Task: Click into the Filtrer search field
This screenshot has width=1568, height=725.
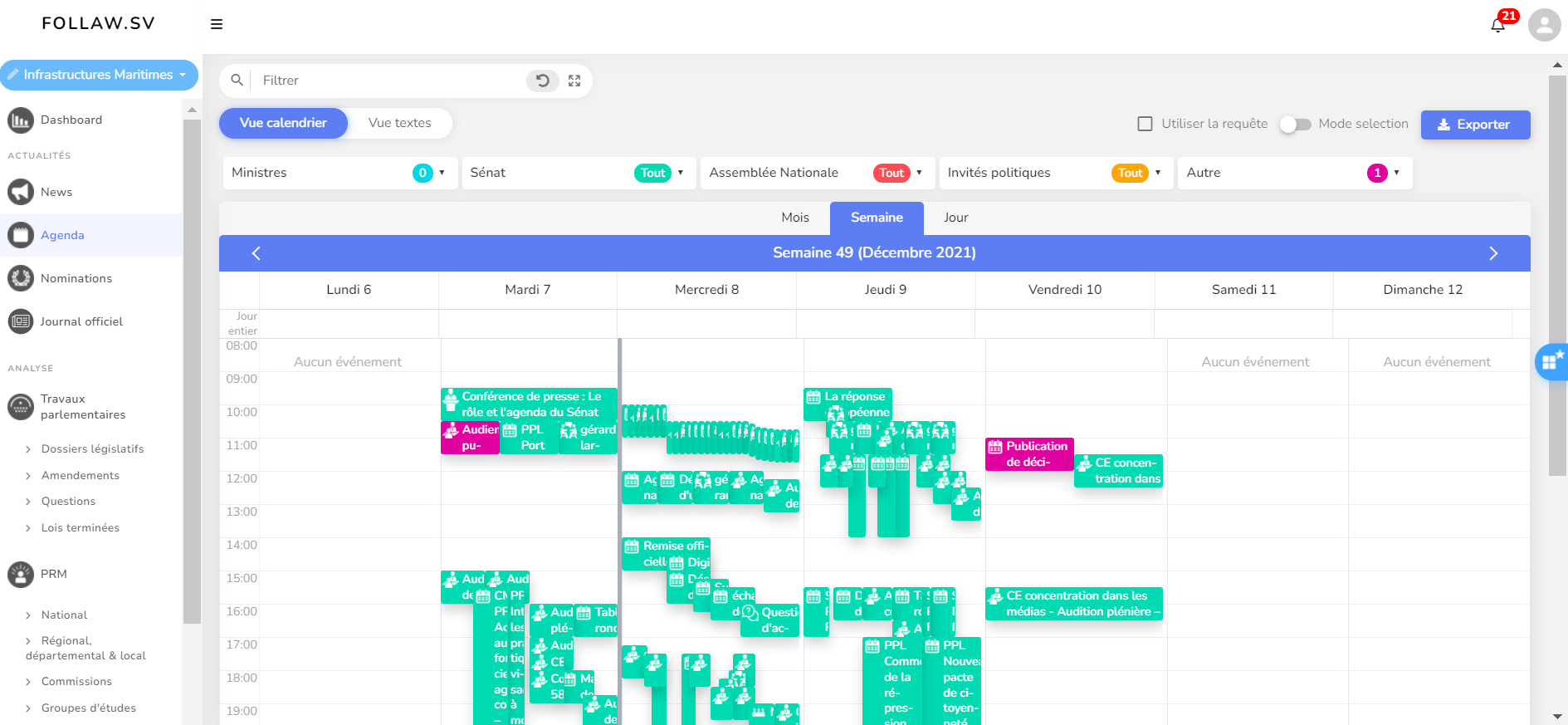Action: coord(390,81)
